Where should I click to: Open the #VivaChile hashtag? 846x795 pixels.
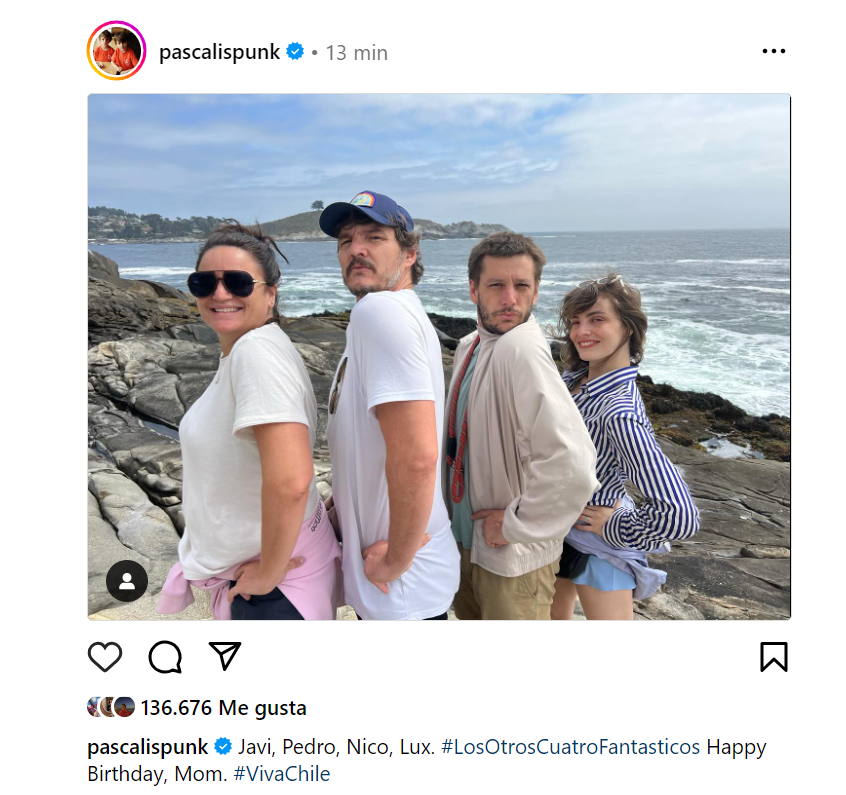point(282,774)
